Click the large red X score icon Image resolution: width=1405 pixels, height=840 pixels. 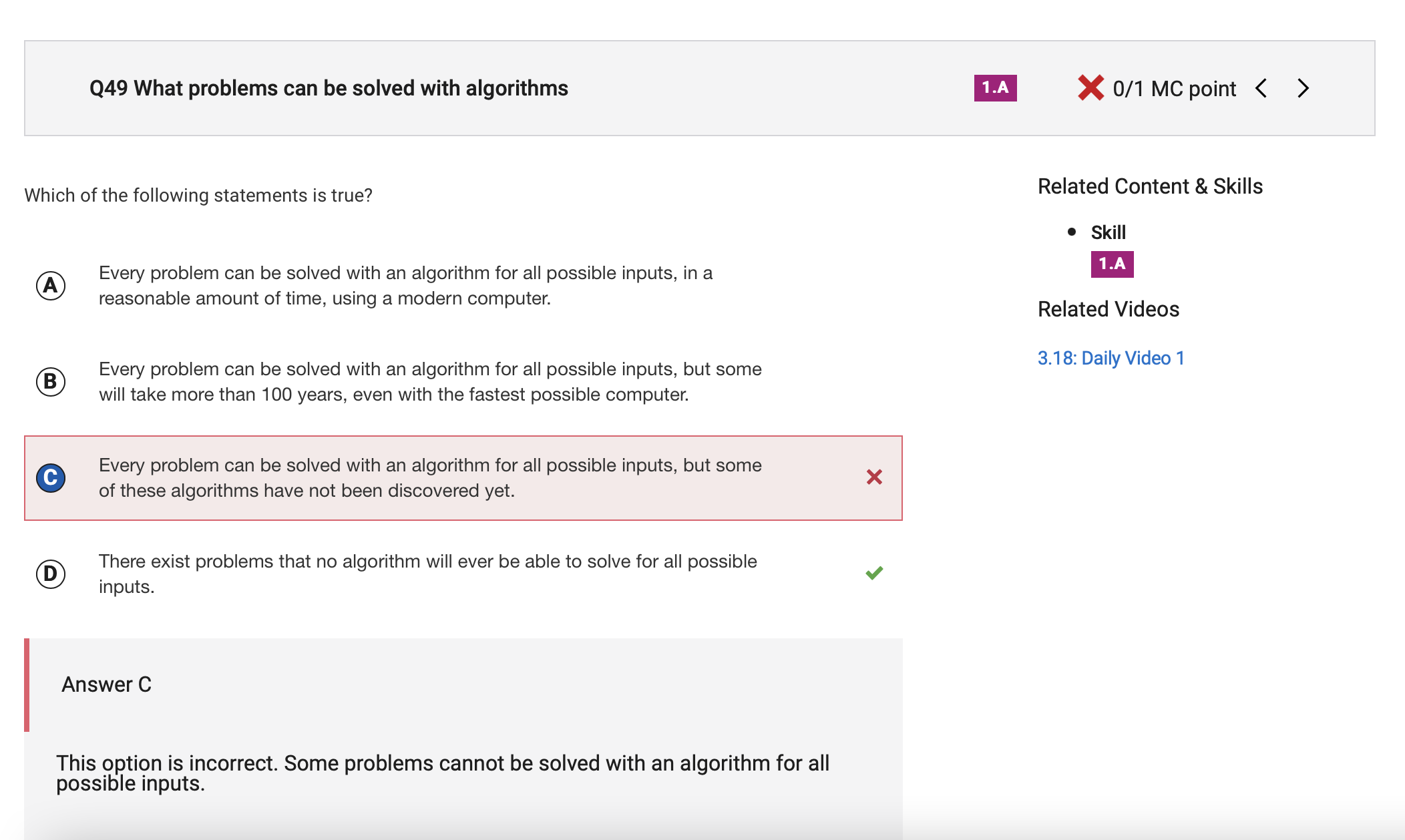click(x=1090, y=88)
